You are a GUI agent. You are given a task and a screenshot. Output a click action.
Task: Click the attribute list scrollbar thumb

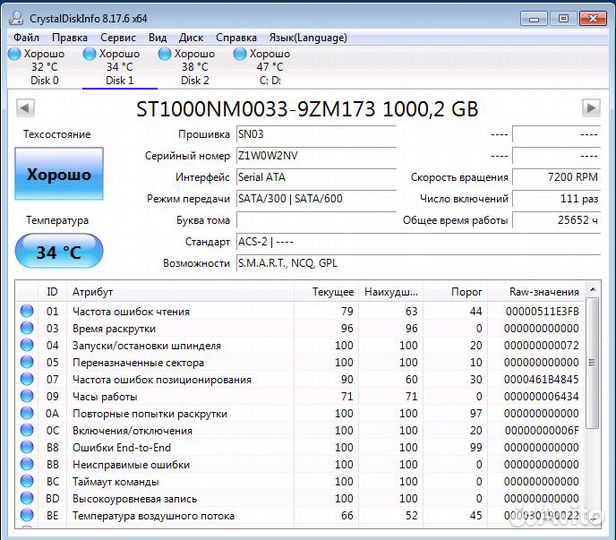[x=592, y=362]
